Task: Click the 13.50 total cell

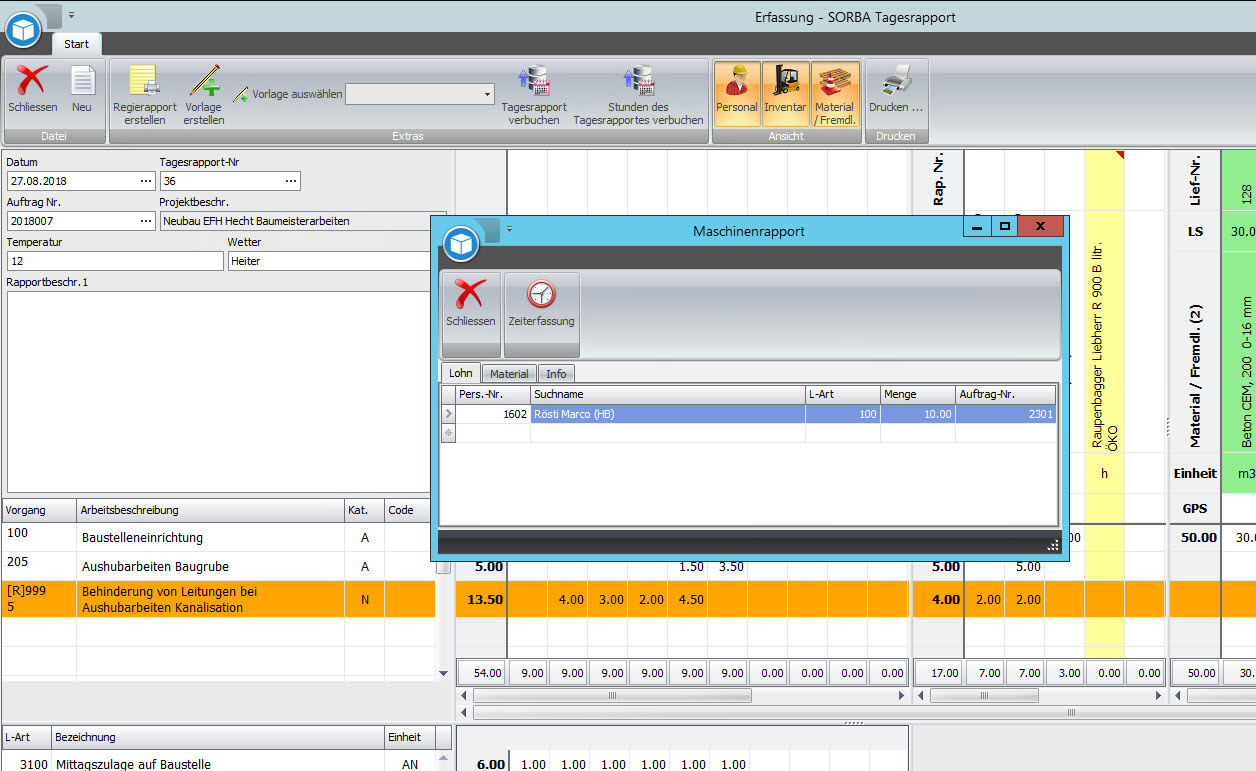Action: 480,600
